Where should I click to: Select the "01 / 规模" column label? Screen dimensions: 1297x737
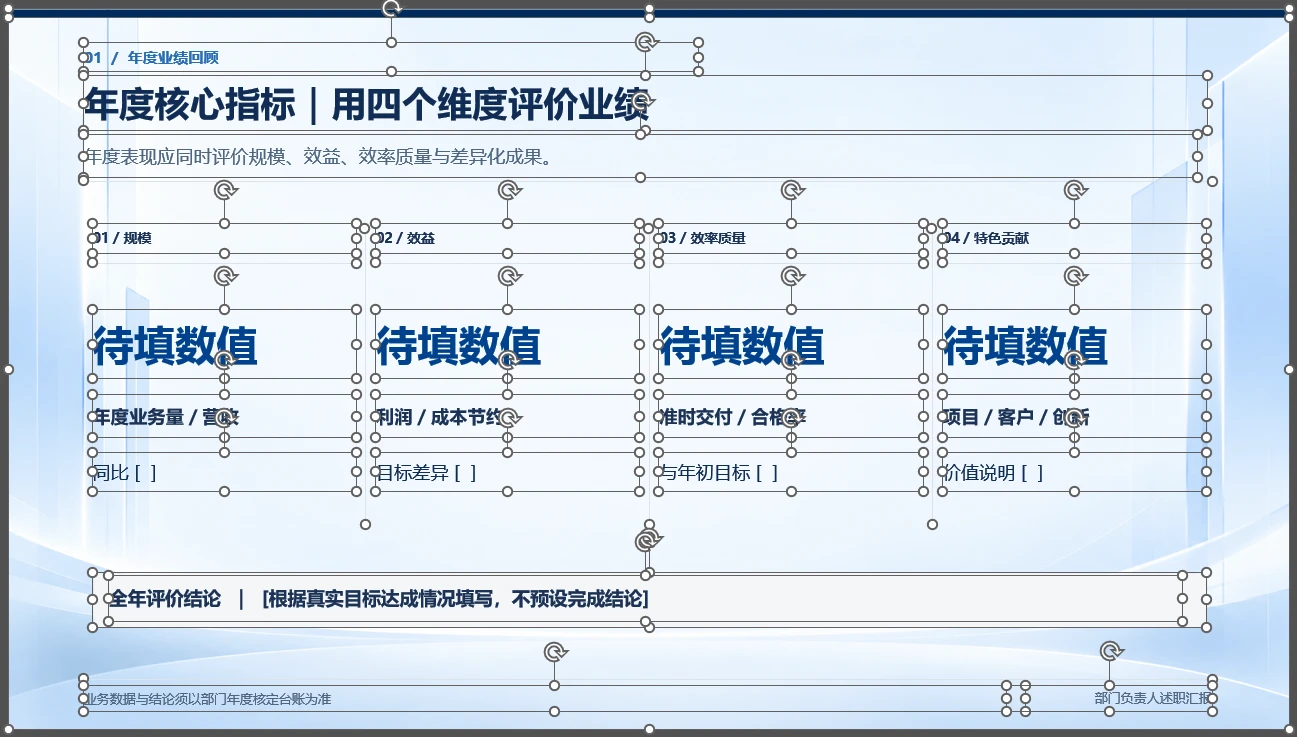click(x=122, y=238)
